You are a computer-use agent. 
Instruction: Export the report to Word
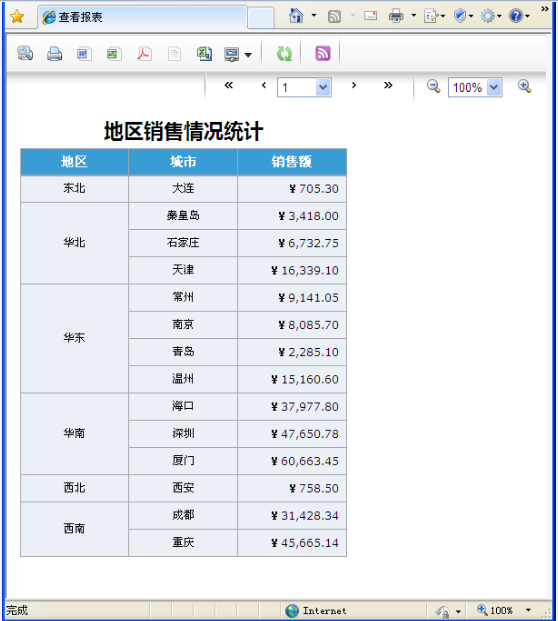pos(84,53)
